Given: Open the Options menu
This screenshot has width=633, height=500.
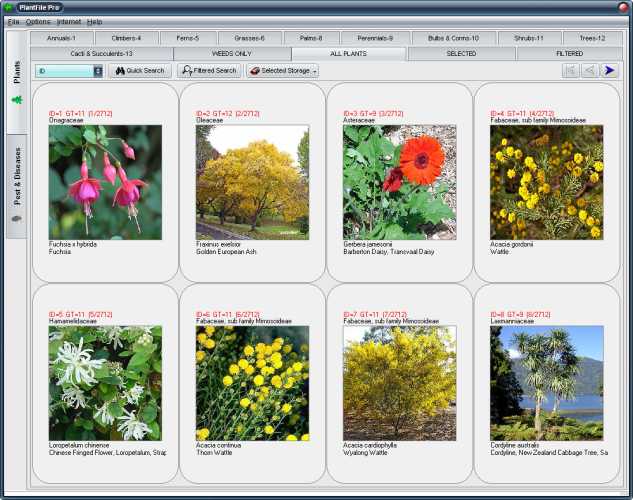Looking at the screenshot, I should tap(37, 21).
